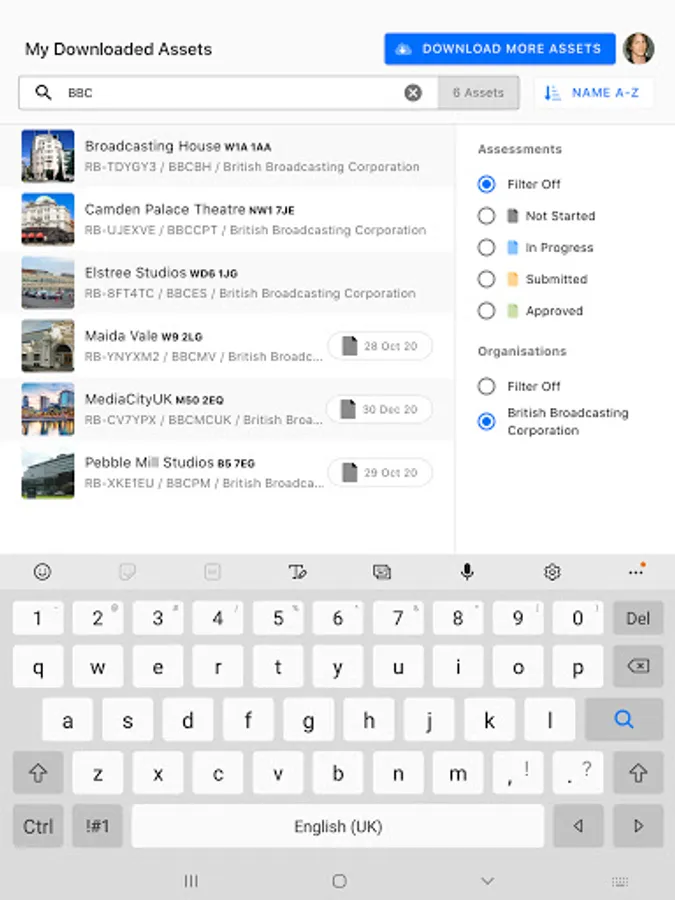Select British Broadcasting Corporation organisation filter

pos(486,421)
